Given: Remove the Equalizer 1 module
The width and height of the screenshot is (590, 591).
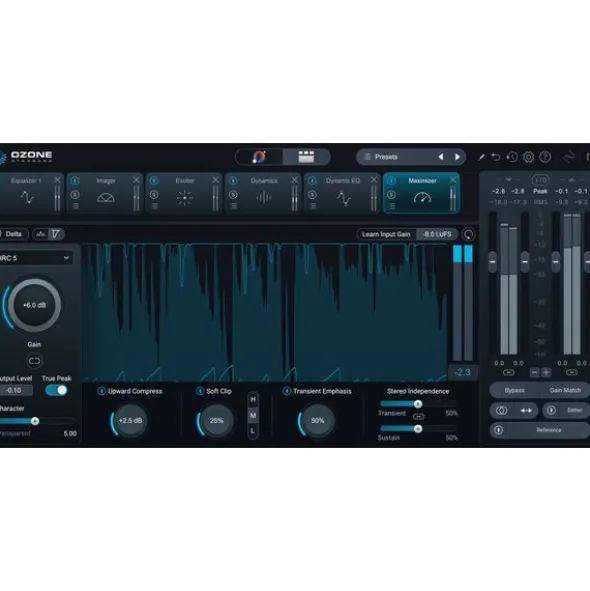Looking at the screenshot, I should [57, 180].
